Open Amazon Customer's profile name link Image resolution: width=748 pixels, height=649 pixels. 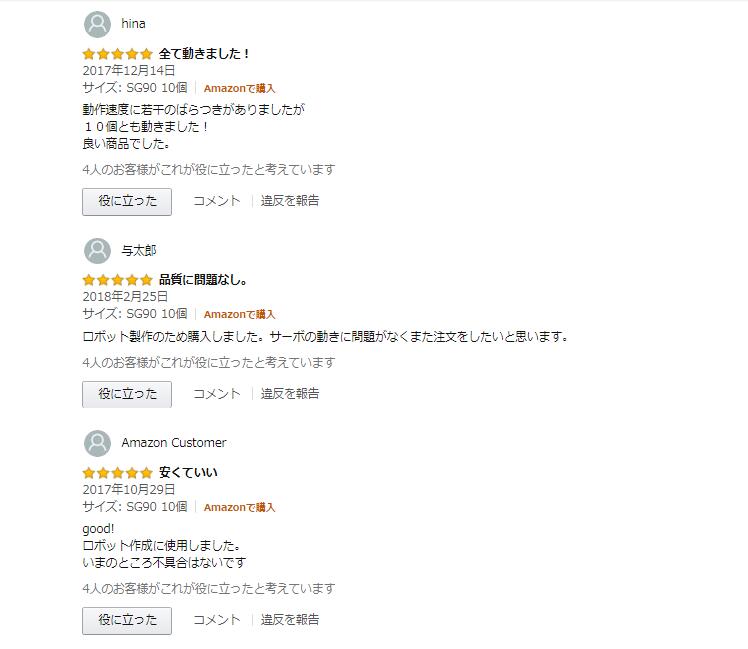173,443
